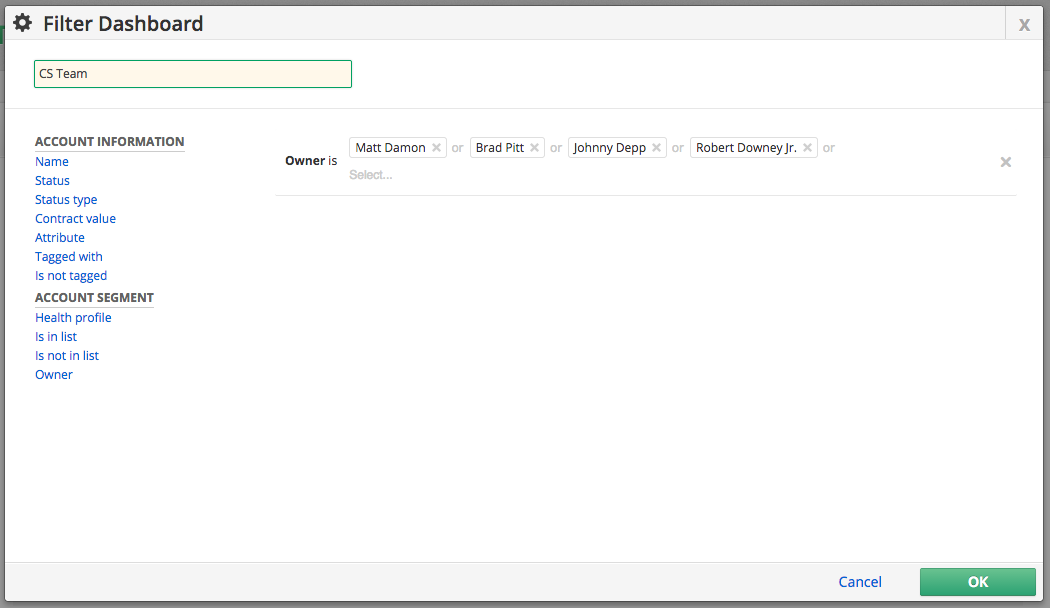Select the Matt Damon tag text
This screenshot has width=1050, height=608.
(390, 147)
